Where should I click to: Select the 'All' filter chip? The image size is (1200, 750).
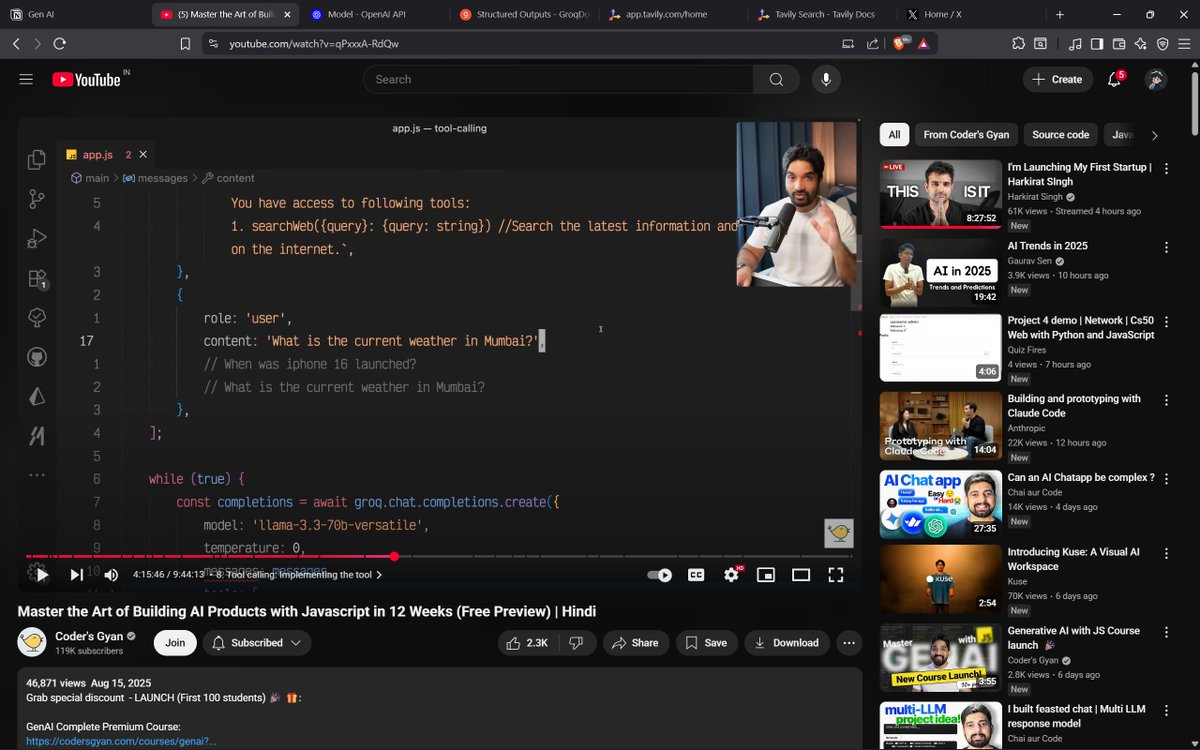click(894, 134)
